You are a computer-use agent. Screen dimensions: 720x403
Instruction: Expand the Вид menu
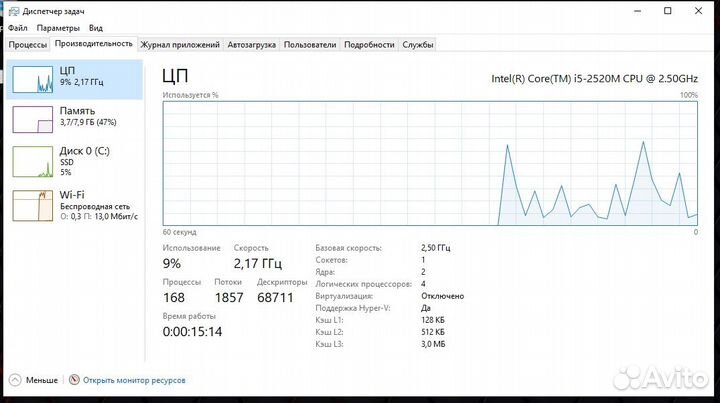(x=96, y=28)
